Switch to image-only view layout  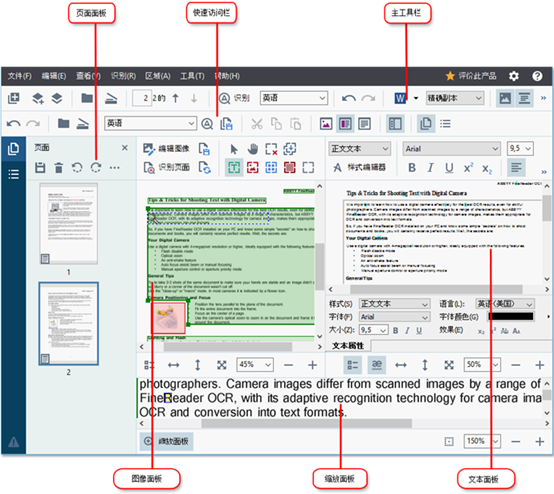tap(326, 124)
